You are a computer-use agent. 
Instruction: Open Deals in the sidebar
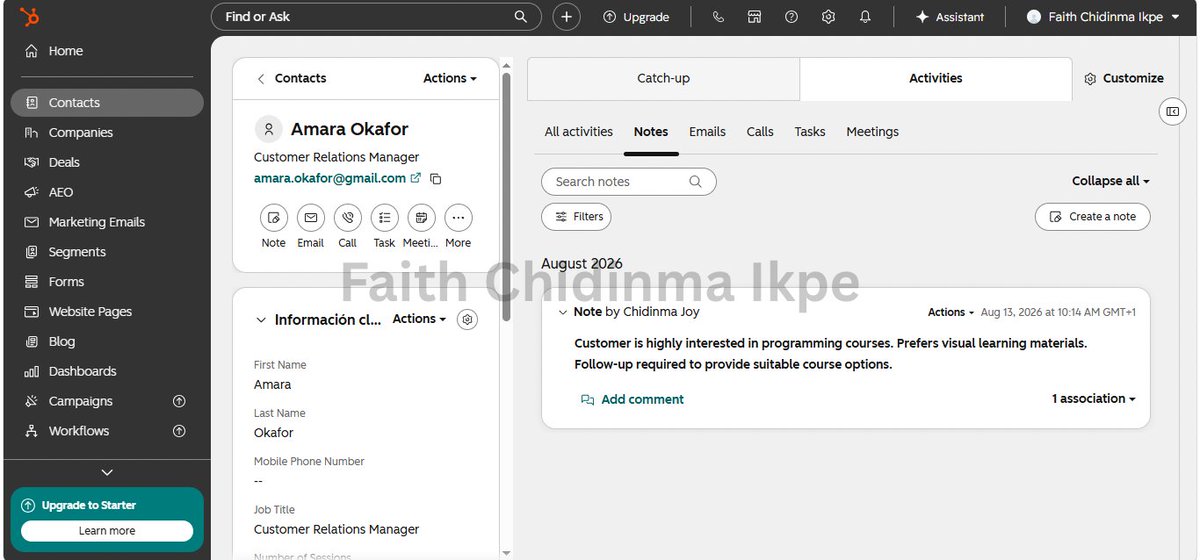pyautogui.click(x=107, y=162)
